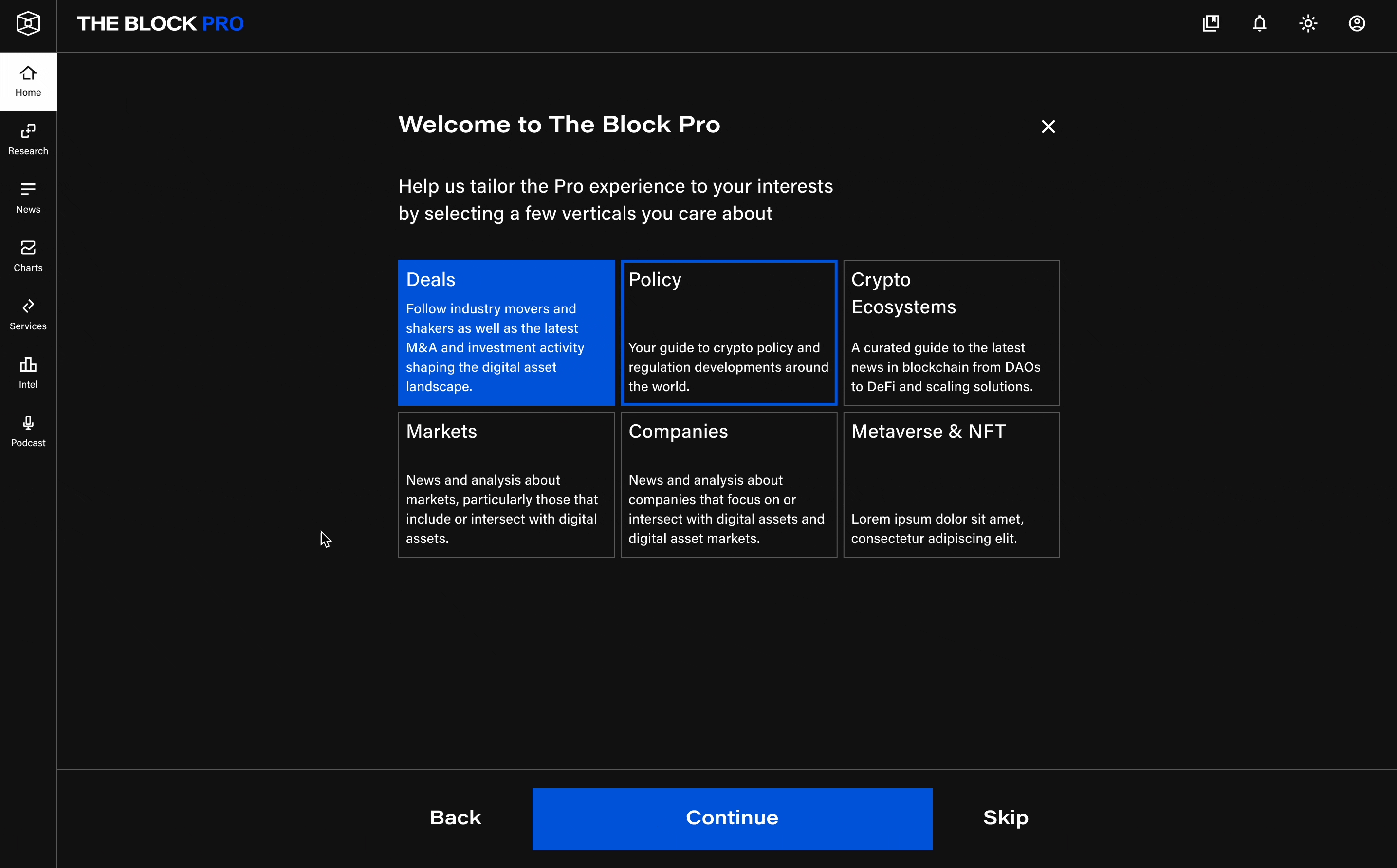Choose the Companies vertical card
The width and height of the screenshot is (1397, 868).
point(728,484)
